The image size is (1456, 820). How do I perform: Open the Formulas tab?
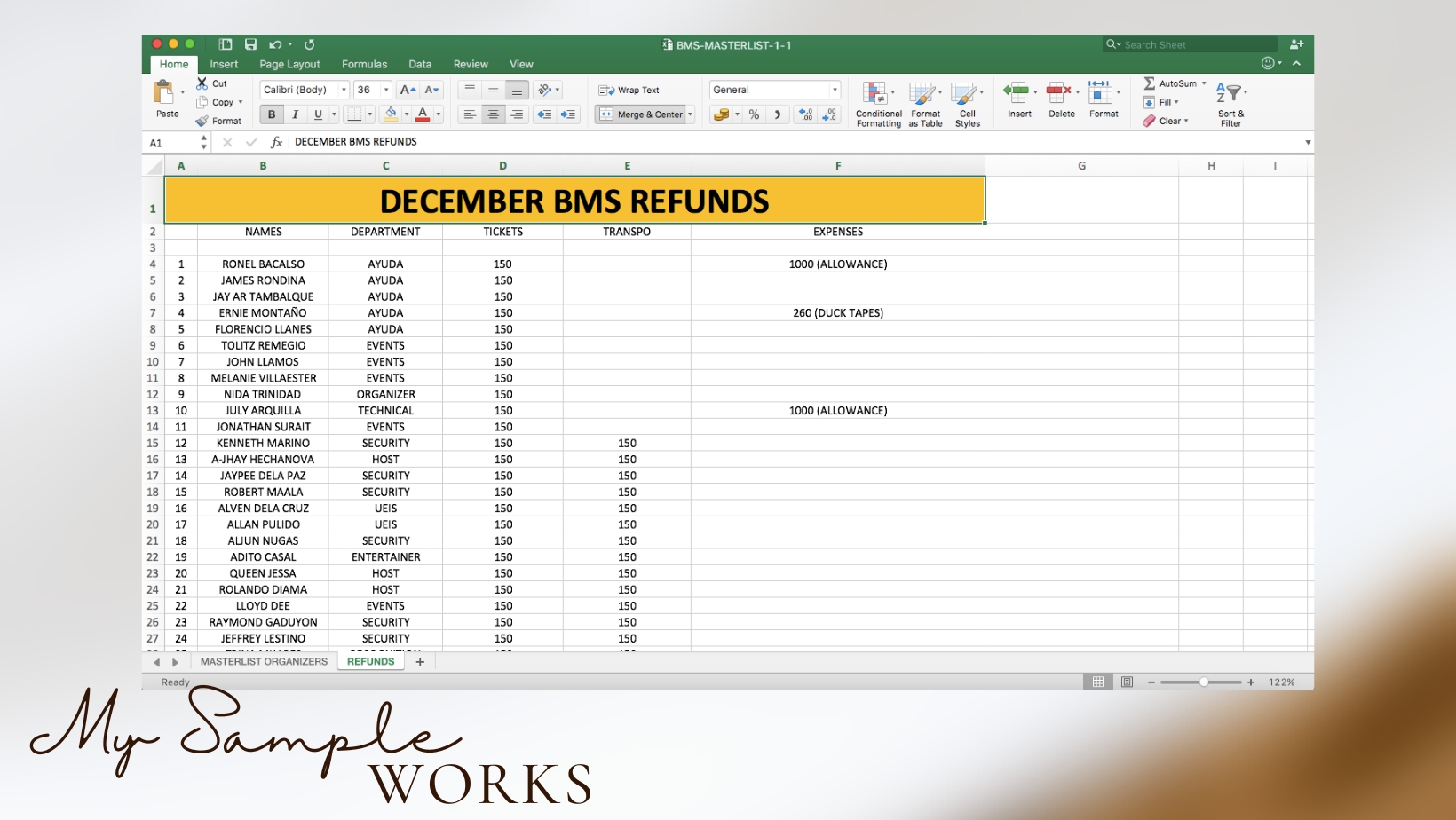click(x=364, y=64)
